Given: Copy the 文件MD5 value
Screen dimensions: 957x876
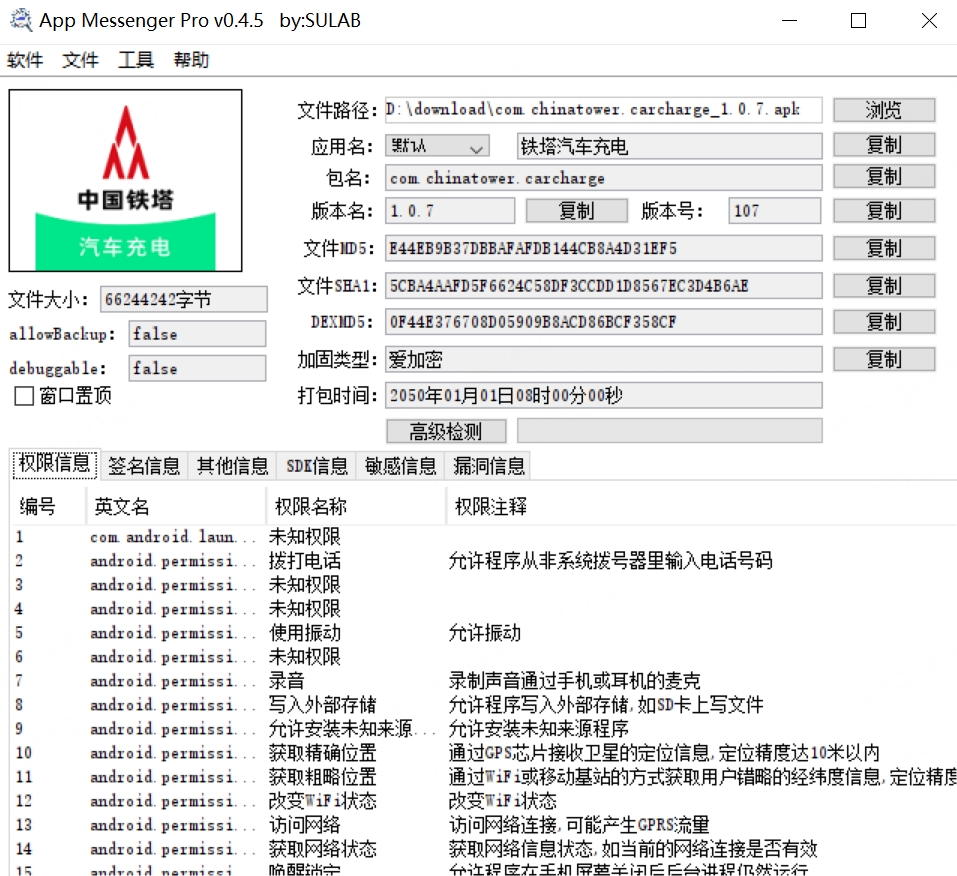Looking at the screenshot, I should click(884, 248).
